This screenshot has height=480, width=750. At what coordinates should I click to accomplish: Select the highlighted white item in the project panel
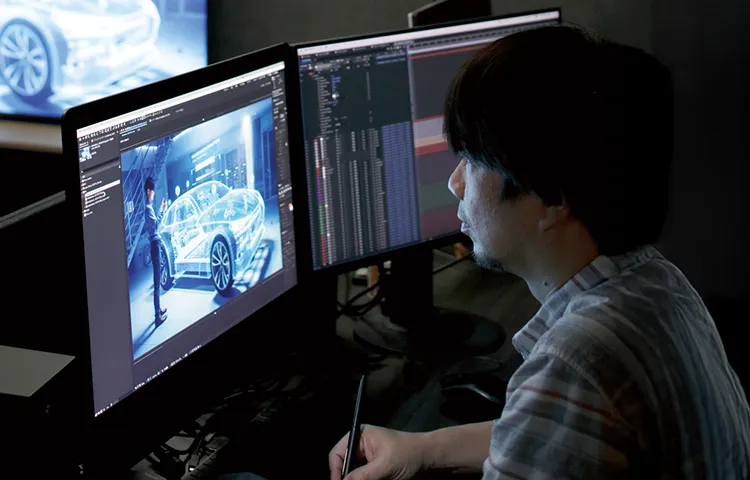point(101,186)
